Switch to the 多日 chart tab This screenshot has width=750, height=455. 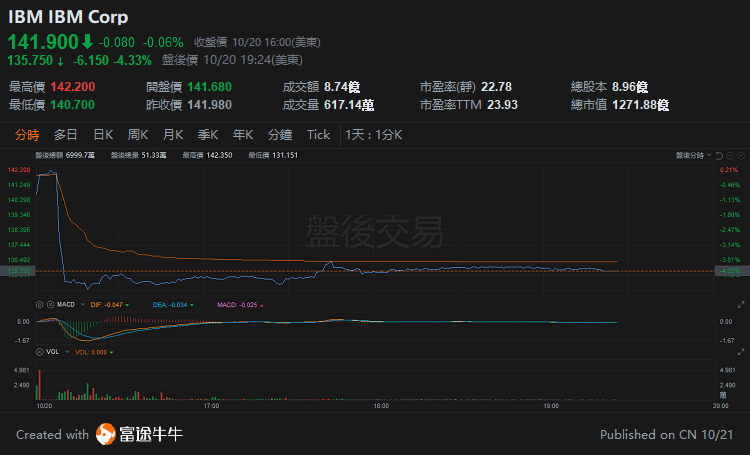pyautogui.click(x=66, y=135)
